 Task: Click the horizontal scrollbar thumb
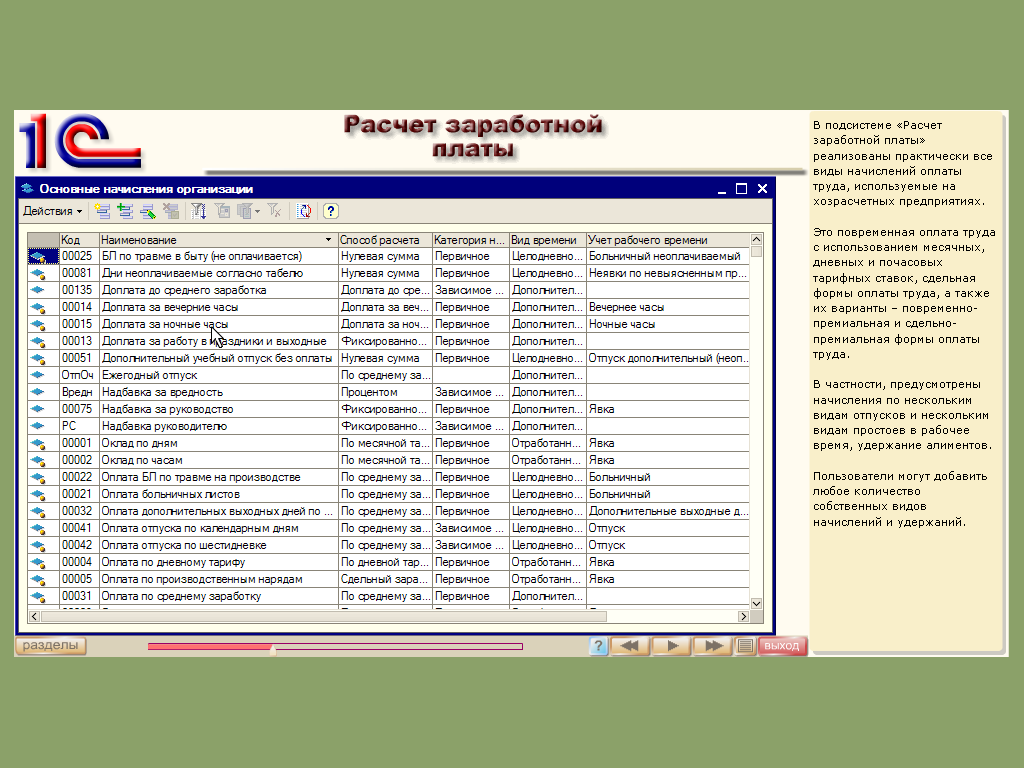[323, 616]
